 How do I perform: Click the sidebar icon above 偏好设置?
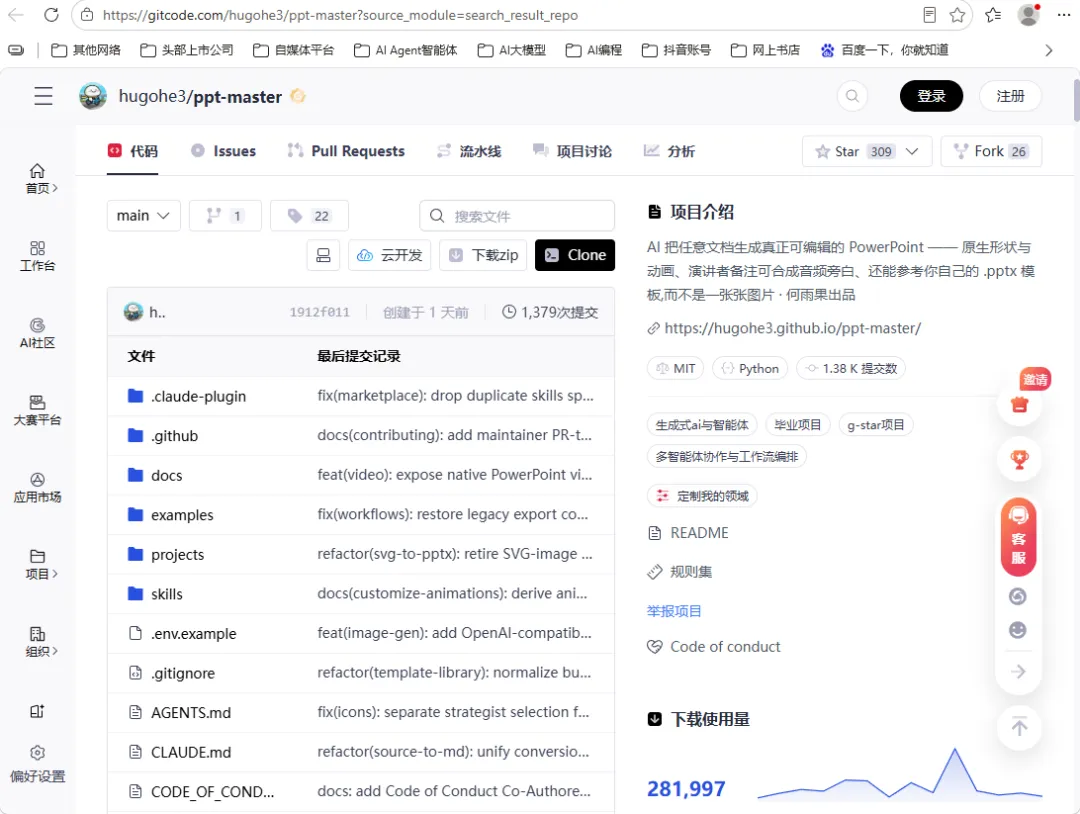click(38, 711)
